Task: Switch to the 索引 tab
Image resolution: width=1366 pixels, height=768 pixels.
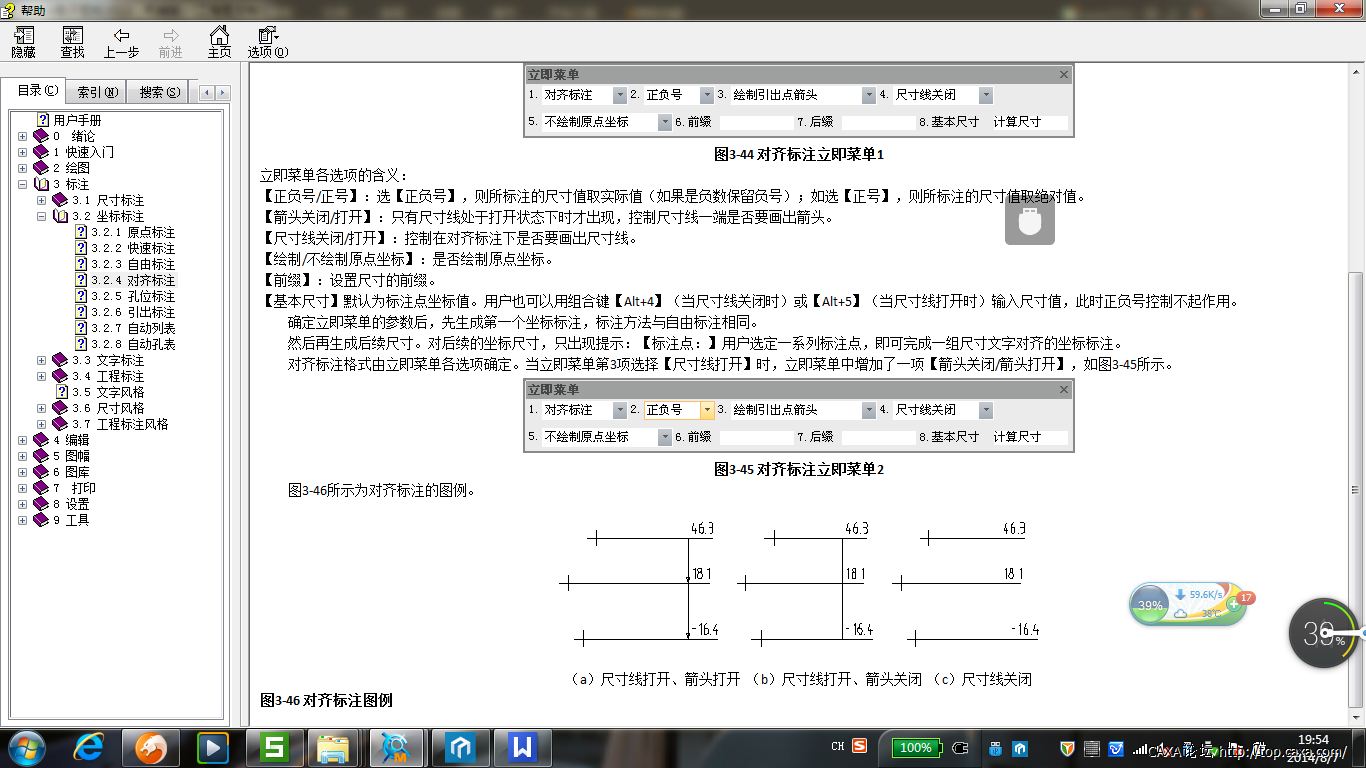Action: pyautogui.click(x=97, y=92)
